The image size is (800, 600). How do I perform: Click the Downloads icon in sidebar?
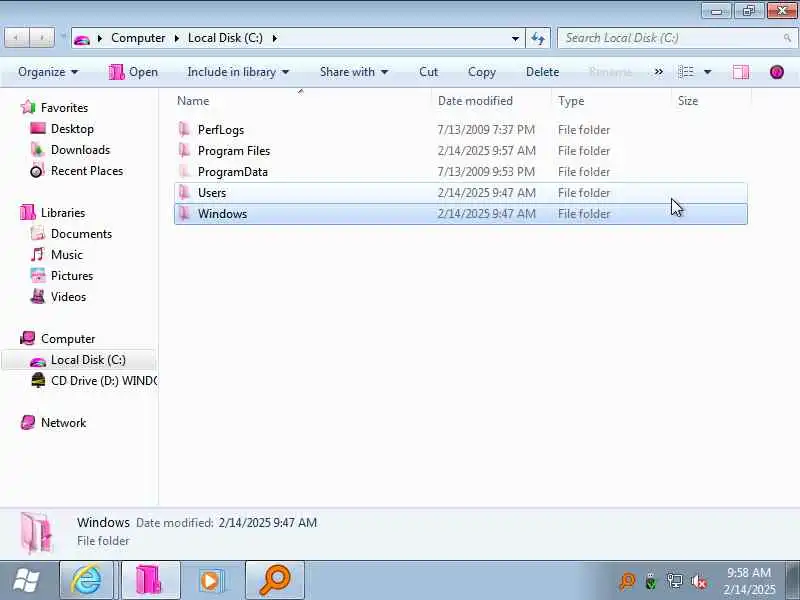point(37,149)
